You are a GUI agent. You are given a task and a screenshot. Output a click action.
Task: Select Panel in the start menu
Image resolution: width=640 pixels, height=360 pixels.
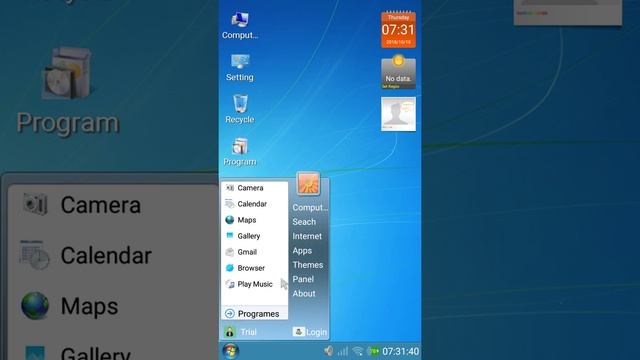(x=303, y=279)
